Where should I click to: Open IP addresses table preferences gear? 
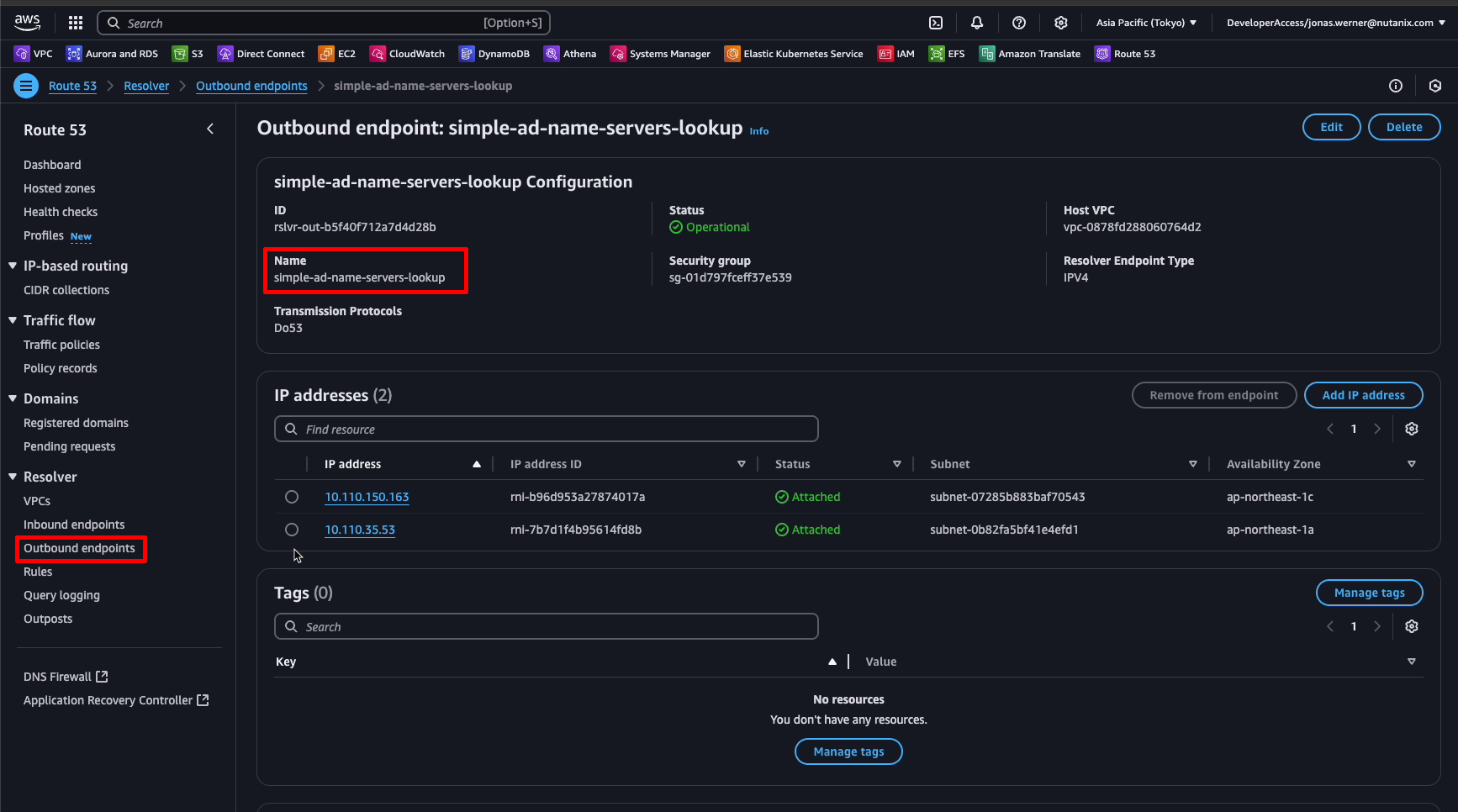pyautogui.click(x=1412, y=429)
